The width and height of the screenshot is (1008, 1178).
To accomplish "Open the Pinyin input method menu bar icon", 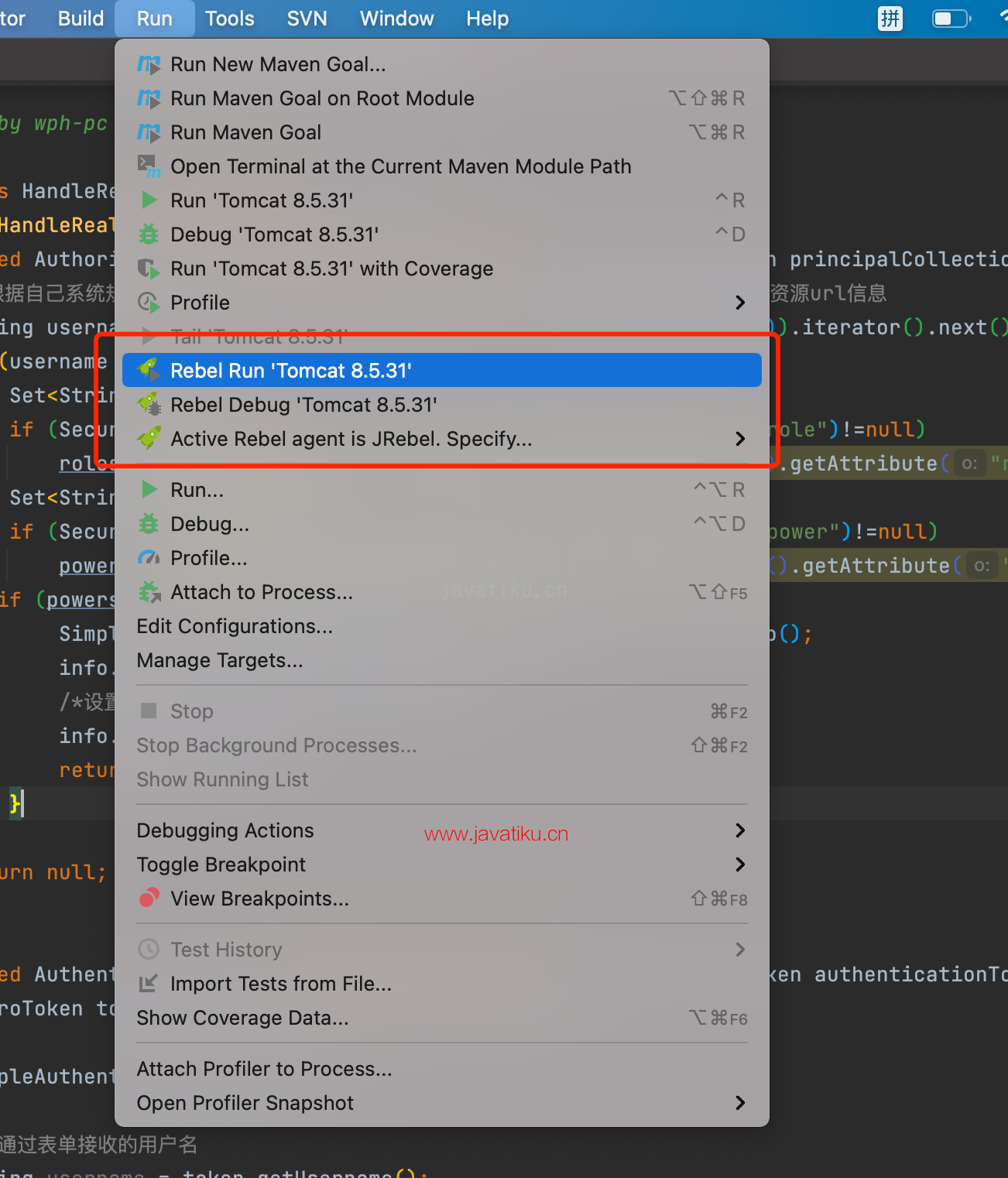I will (890, 18).
